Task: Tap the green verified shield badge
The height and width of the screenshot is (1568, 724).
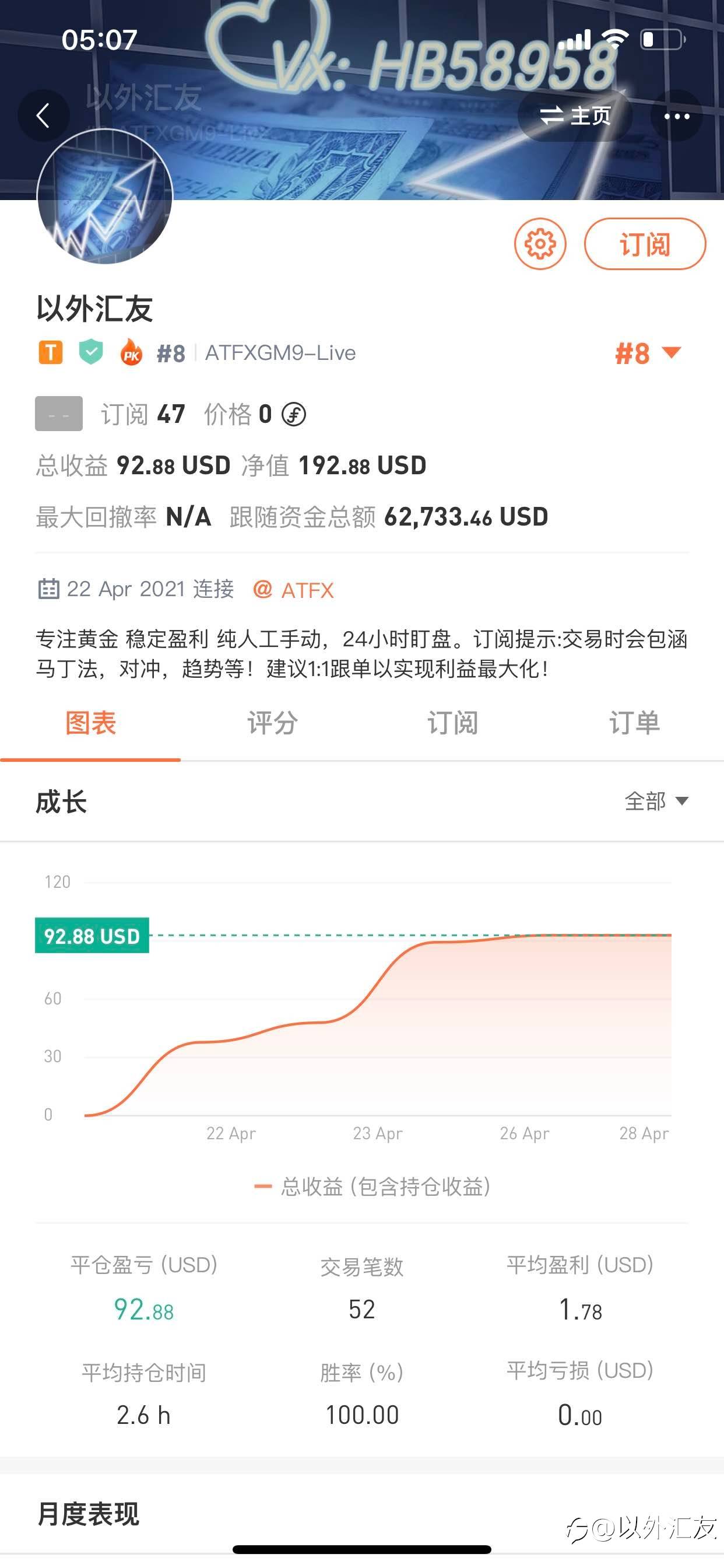Action: (91, 352)
